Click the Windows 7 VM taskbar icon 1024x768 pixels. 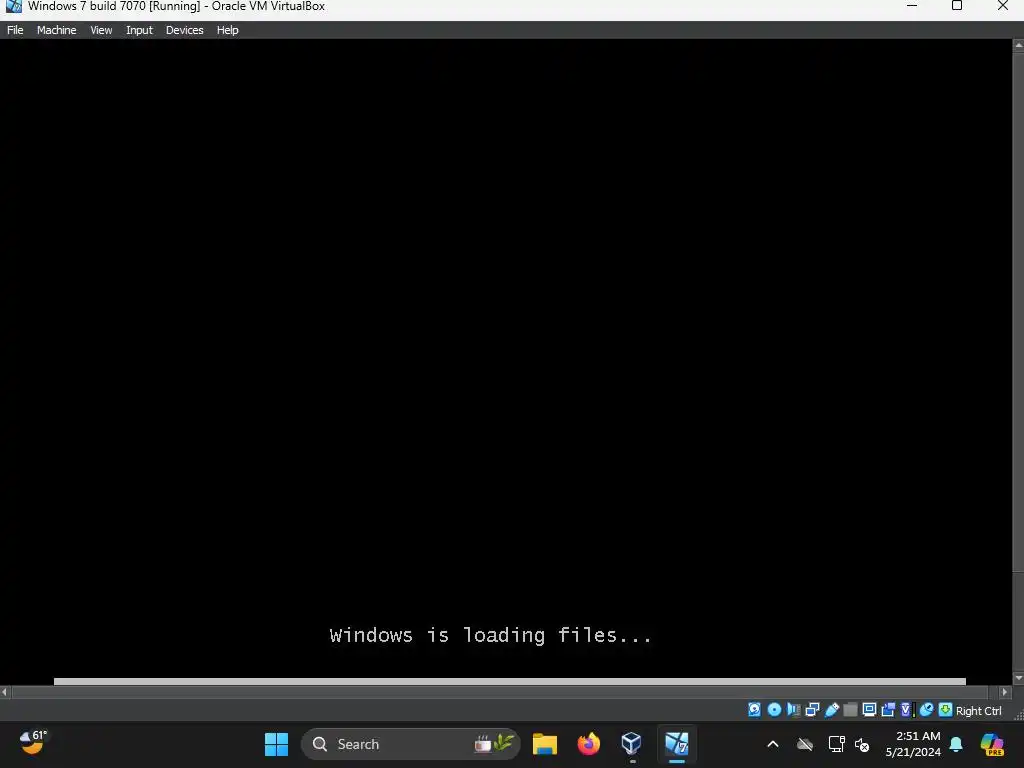pyautogui.click(x=677, y=744)
